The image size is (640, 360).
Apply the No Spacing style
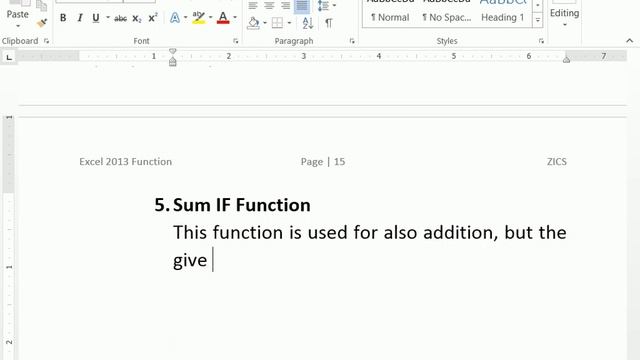click(x=447, y=17)
